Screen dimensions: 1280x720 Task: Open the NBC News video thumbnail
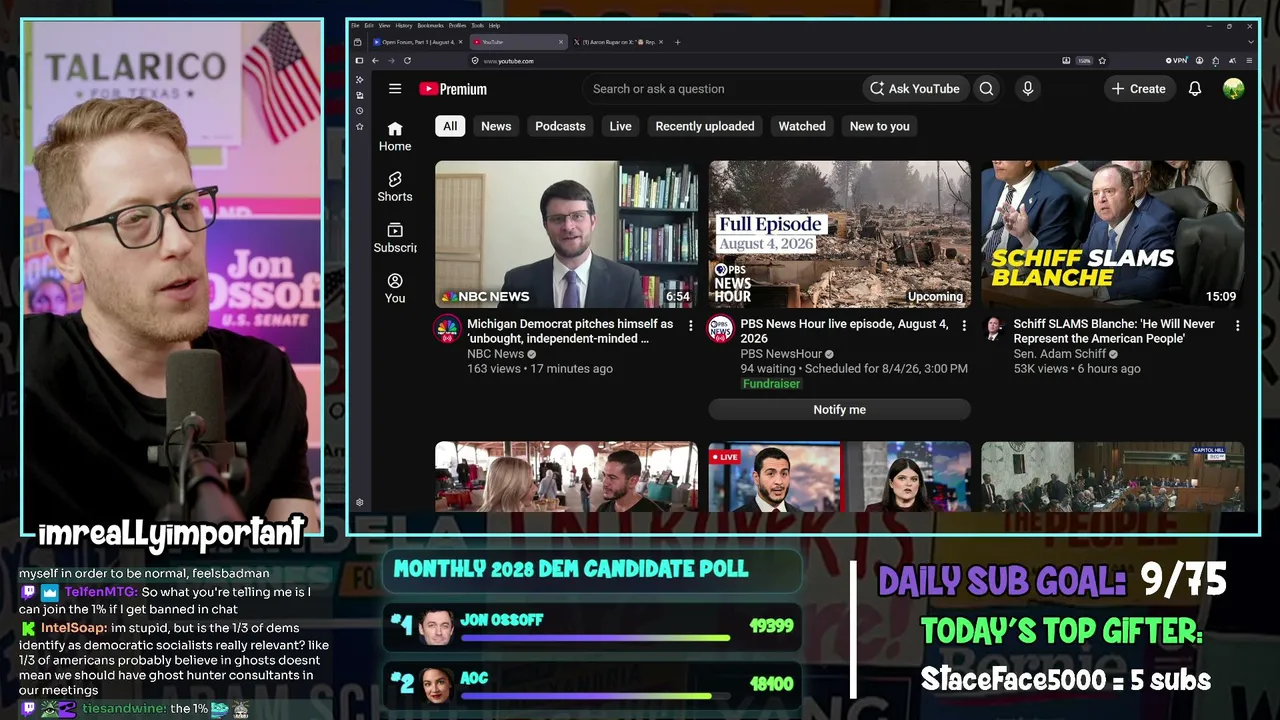(x=566, y=234)
